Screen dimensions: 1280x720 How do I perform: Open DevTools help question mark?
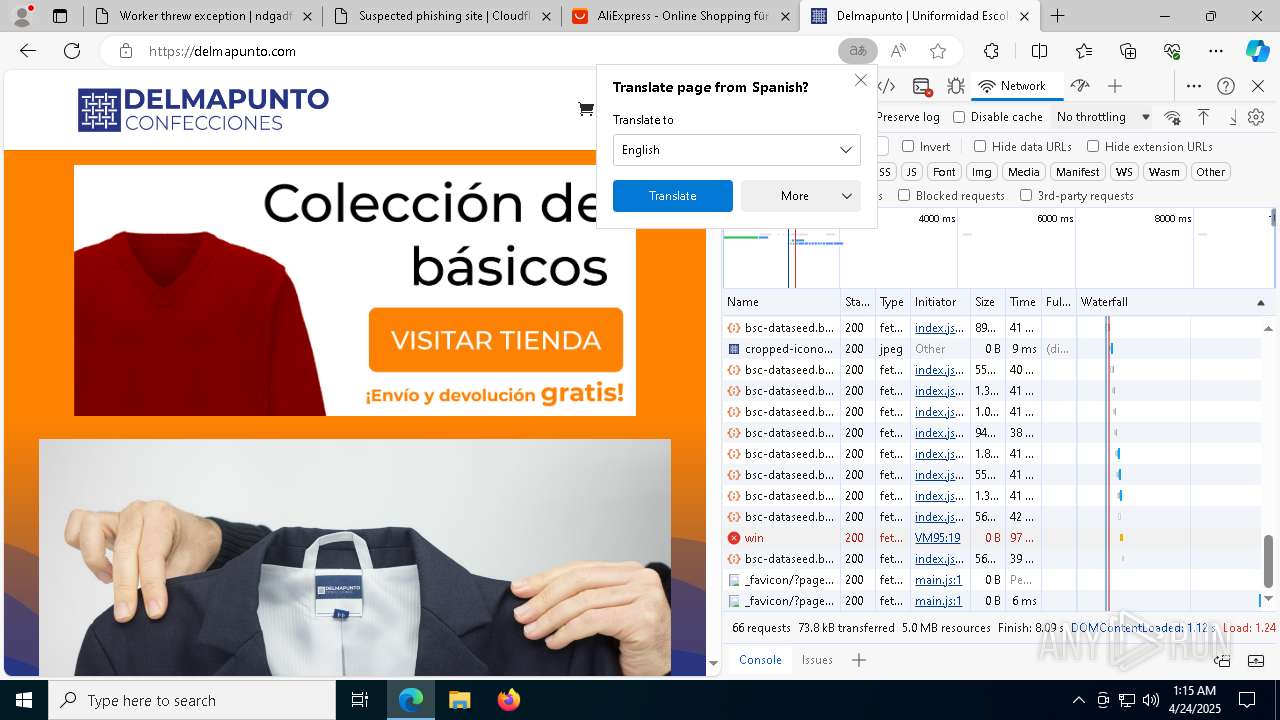1226,86
